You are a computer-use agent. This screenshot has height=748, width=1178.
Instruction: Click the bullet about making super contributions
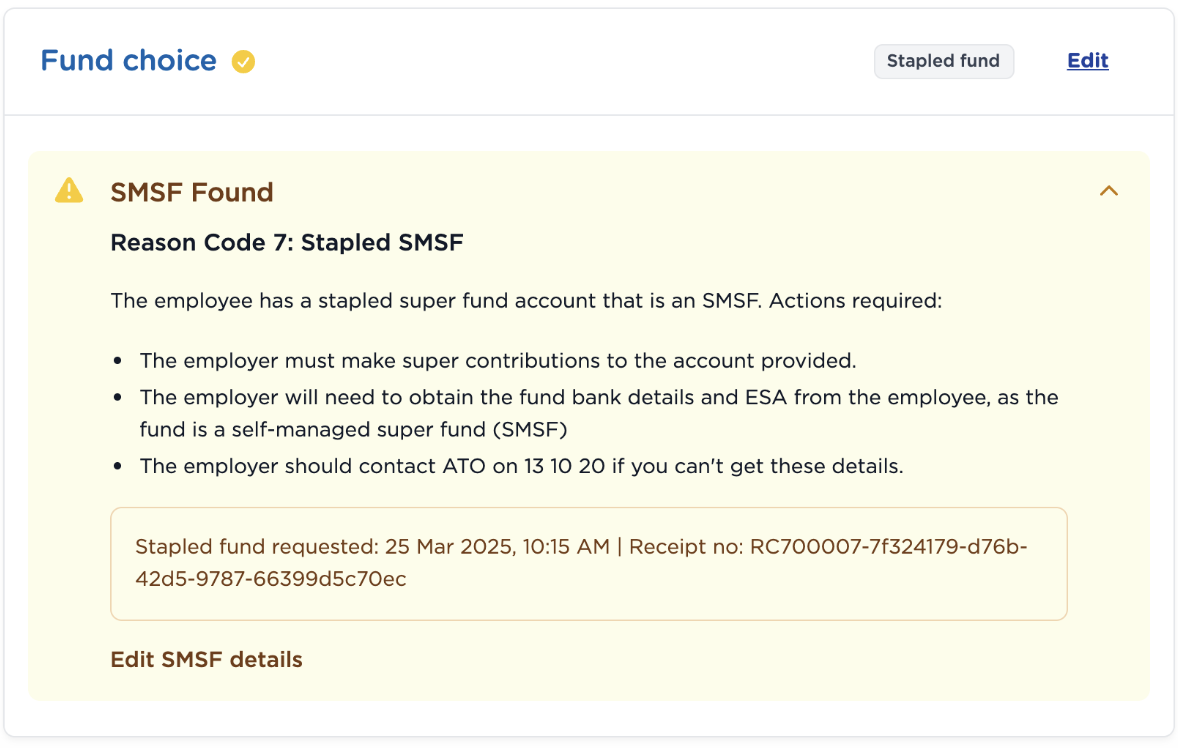pos(498,360)
